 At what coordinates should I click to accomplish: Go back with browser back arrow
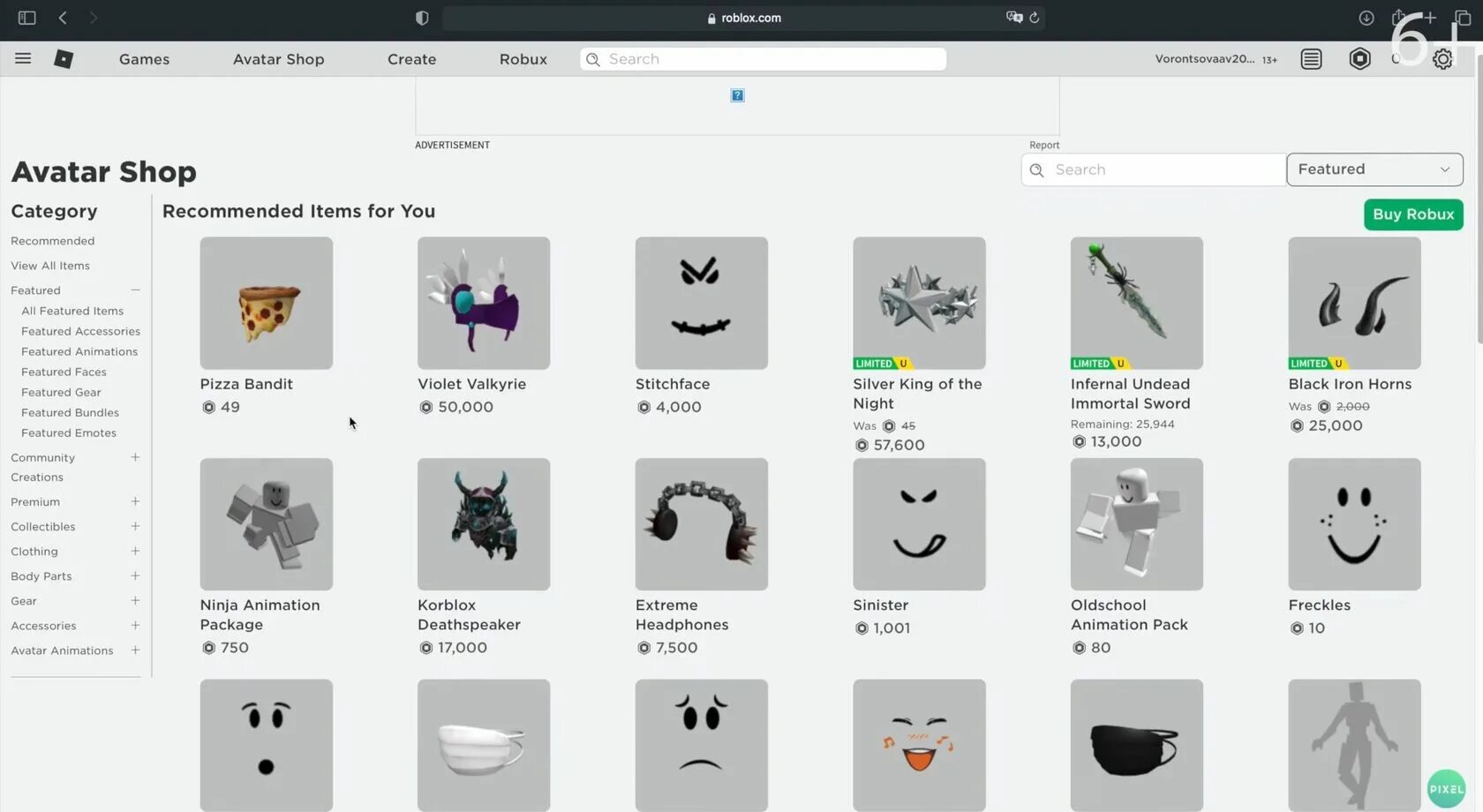click(63, 18)
